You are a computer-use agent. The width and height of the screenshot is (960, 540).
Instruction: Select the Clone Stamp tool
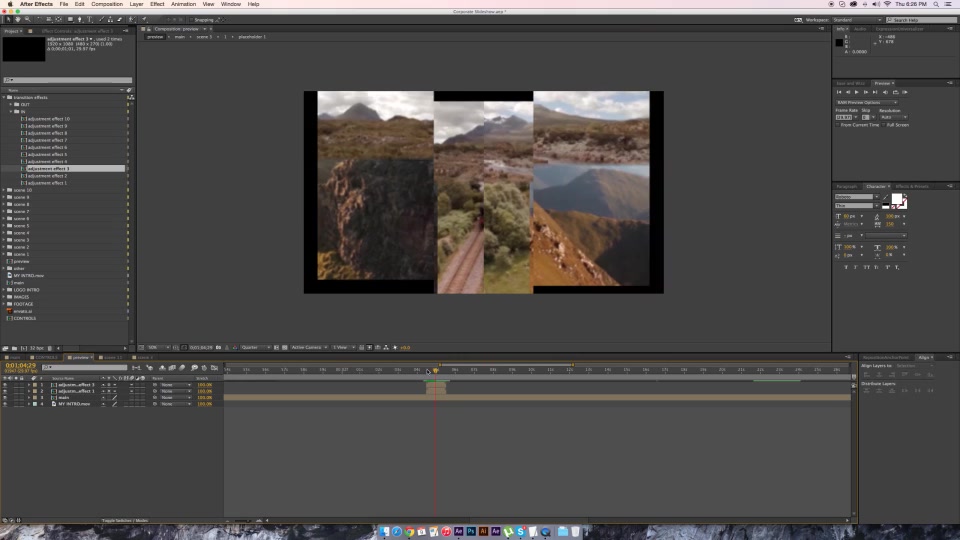pyautogui.click(x=110, y=20)
